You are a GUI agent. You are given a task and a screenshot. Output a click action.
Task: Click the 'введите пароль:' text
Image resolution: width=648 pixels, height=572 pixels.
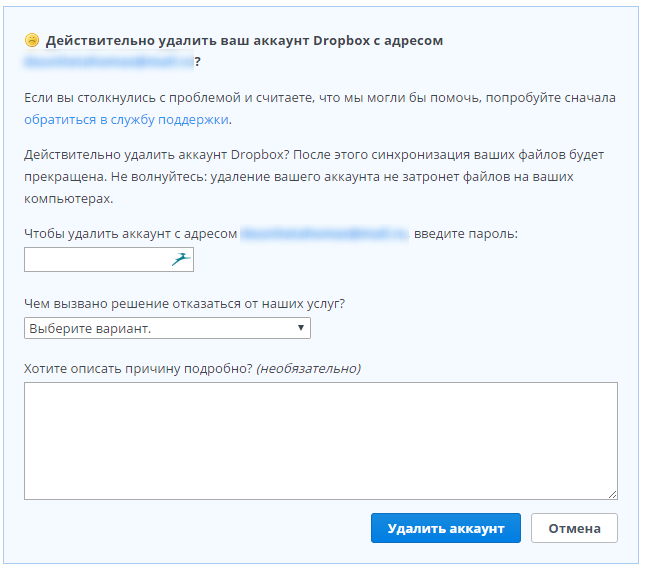(466, 233)
